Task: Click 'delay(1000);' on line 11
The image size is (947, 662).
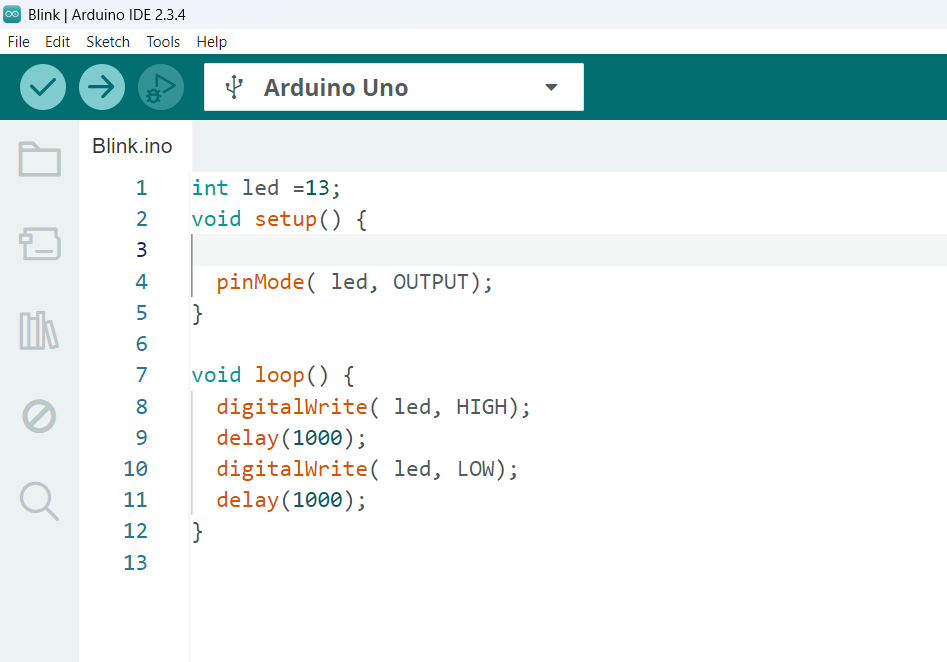Action: pos(291,500)
